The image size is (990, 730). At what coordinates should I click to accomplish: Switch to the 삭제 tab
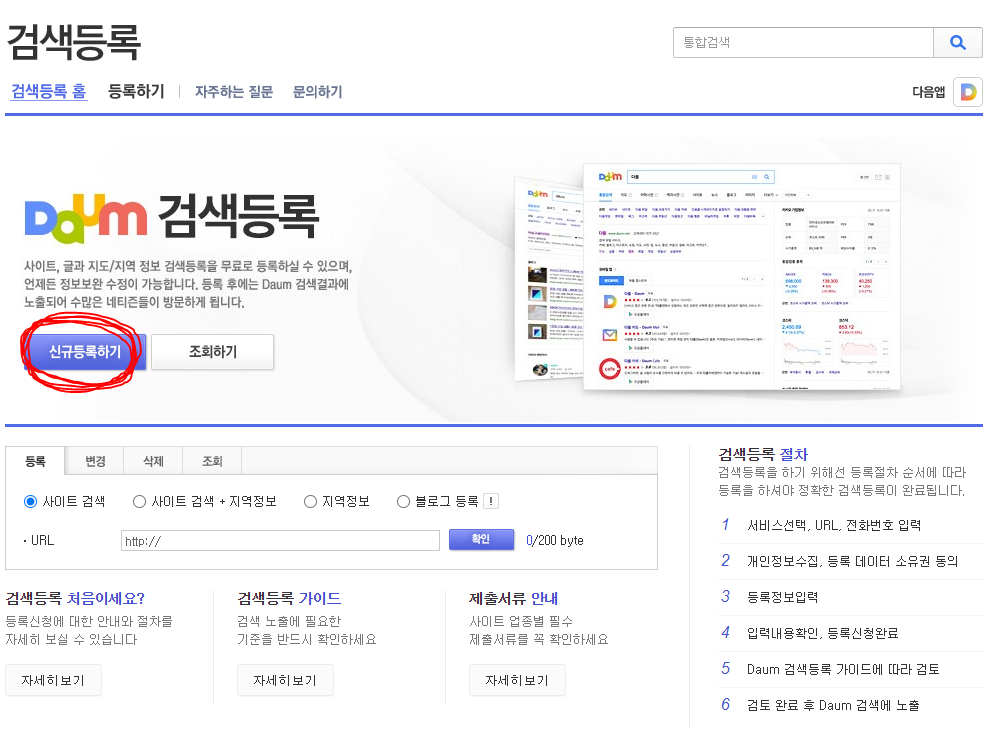point(153,461)
